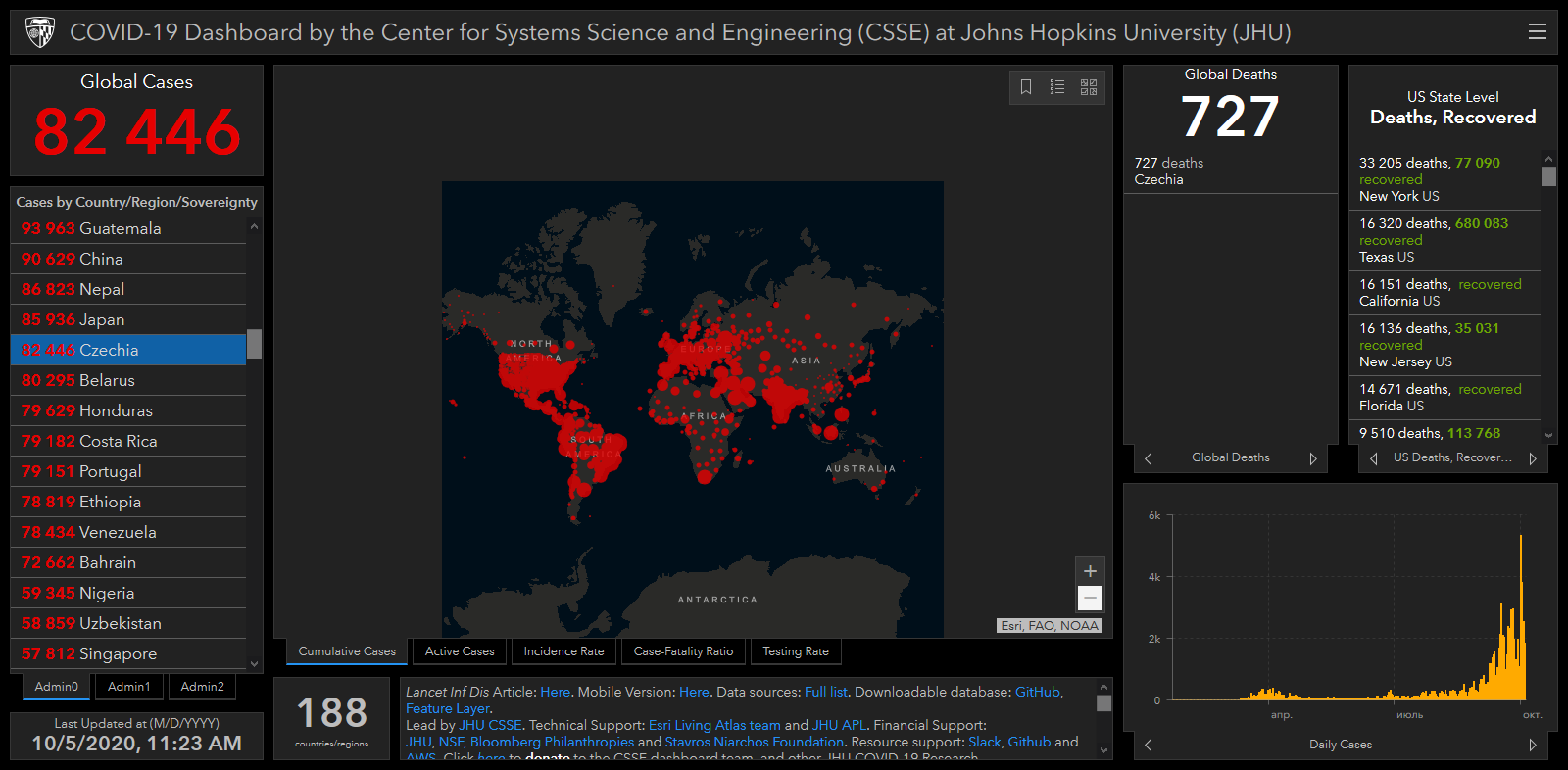Select Guatemala in country list

point(128,228)
